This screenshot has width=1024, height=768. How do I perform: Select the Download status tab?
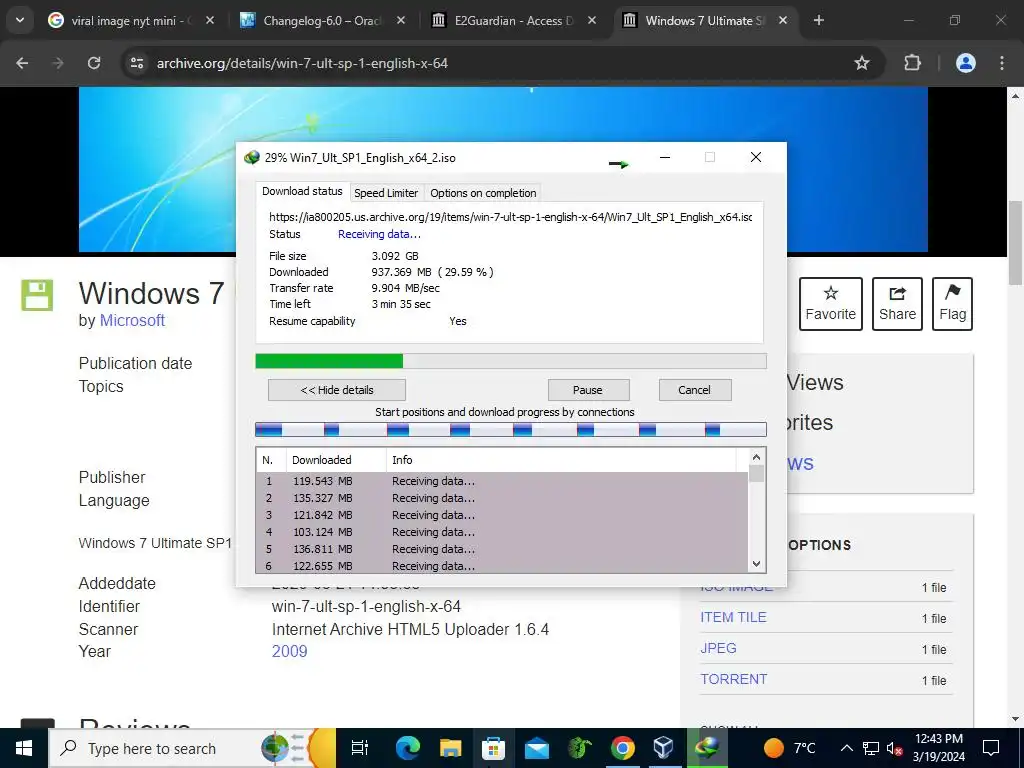tap(302, 191)
